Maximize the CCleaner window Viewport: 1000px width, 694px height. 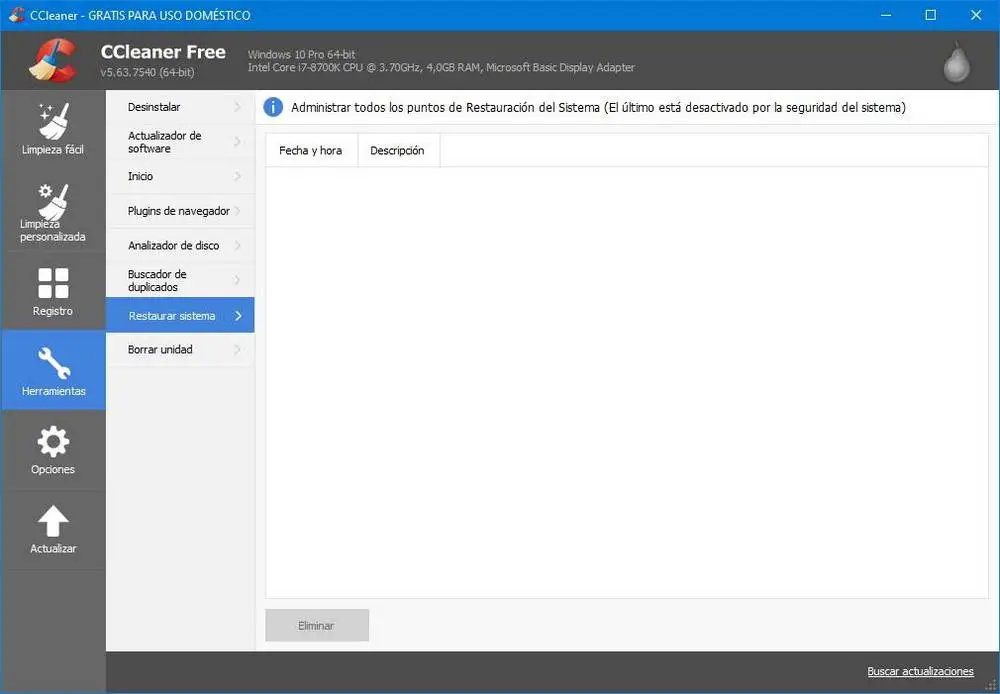(x=930, y=15)
